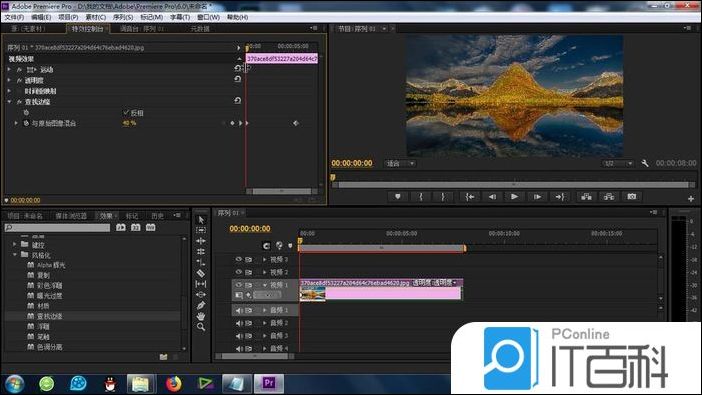Click the Extract button in Program monitor
This screenshot has height=395, width=702.
coord(609,197)
